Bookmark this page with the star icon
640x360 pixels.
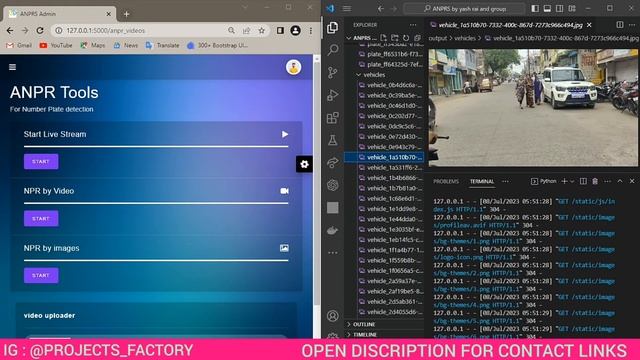(262, 31)
